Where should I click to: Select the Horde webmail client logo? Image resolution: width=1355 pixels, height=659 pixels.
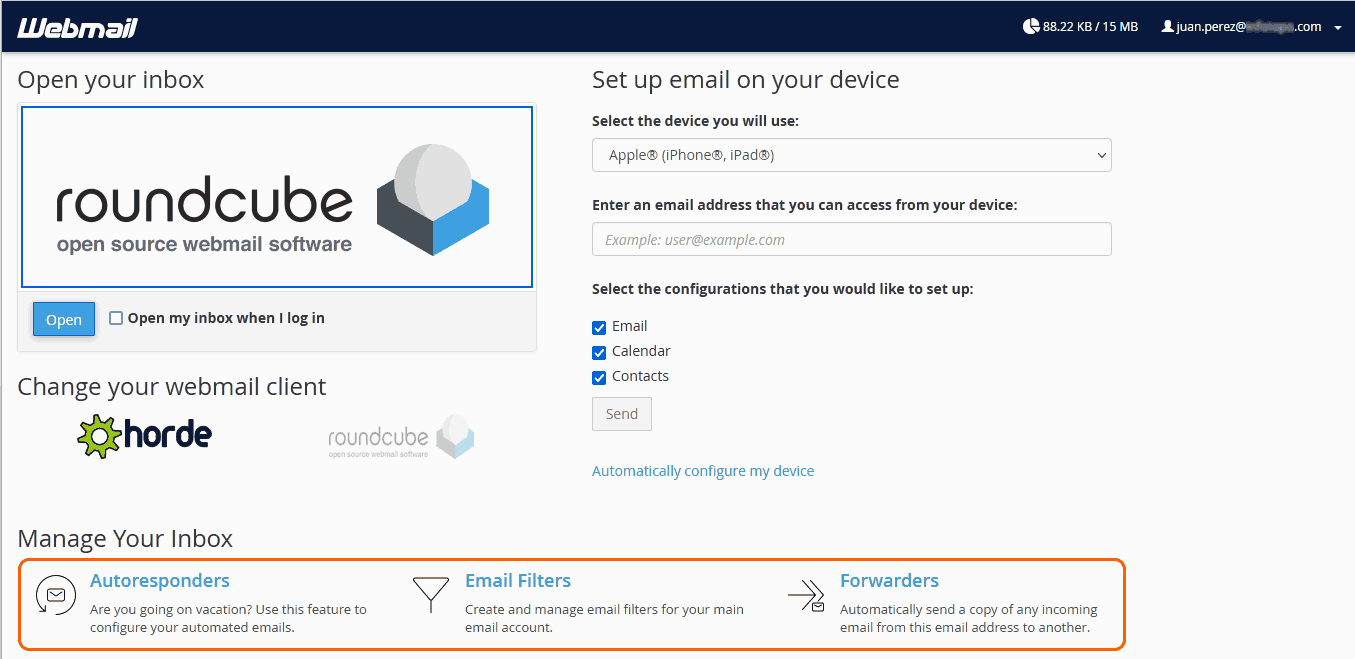(x=145, y=436)
